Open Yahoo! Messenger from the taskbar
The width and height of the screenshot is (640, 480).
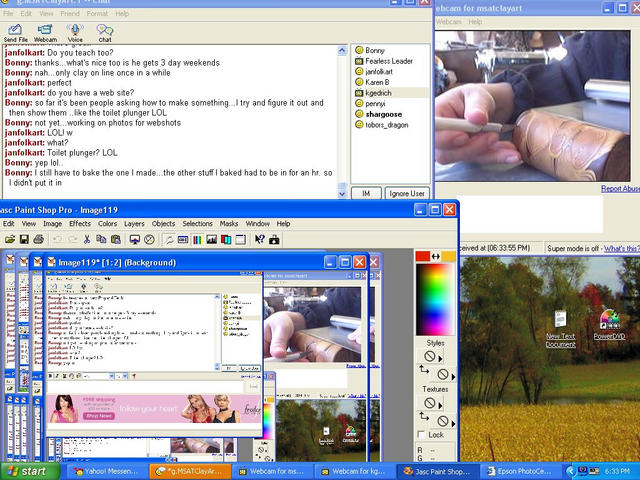(105, 471)
